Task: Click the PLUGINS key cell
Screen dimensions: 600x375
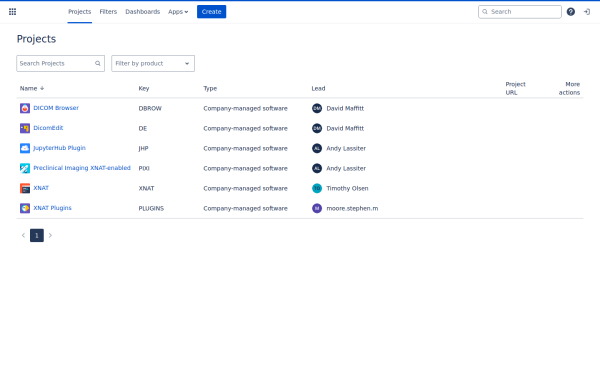Action: 151,208
